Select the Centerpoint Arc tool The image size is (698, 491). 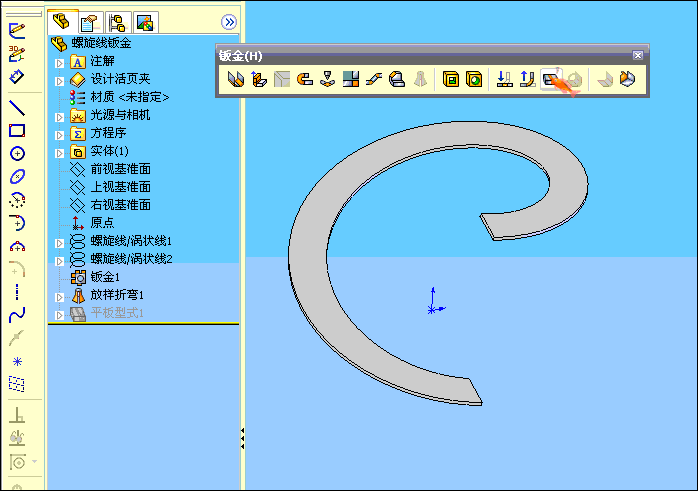[x=17, y=200]
